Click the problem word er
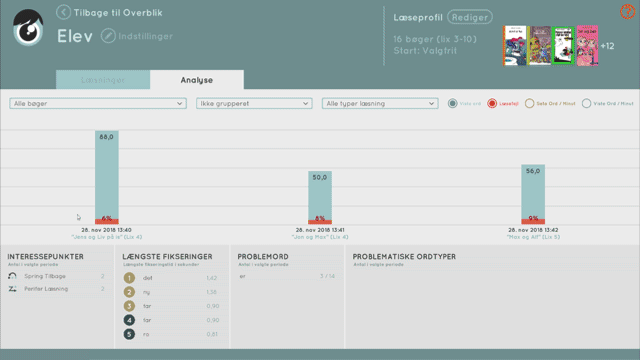Screen dimensions: 640x360 click(242, 276)
